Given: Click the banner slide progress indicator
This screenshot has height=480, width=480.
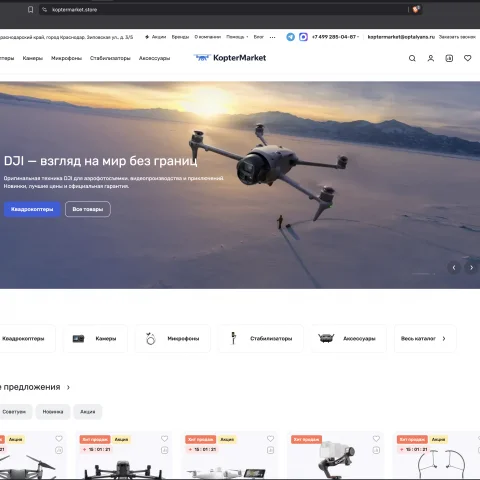Looking at the screenshot, I should [x=423, y=274].
